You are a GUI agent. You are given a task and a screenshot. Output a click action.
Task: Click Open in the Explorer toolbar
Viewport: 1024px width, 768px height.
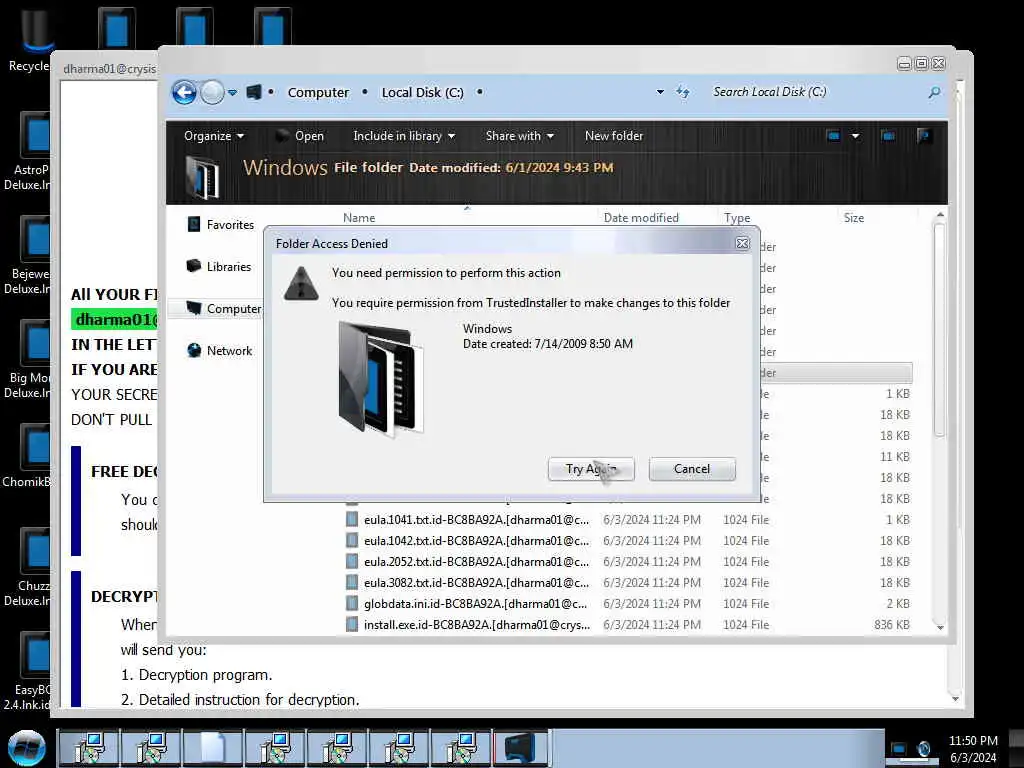click(300, 136)
